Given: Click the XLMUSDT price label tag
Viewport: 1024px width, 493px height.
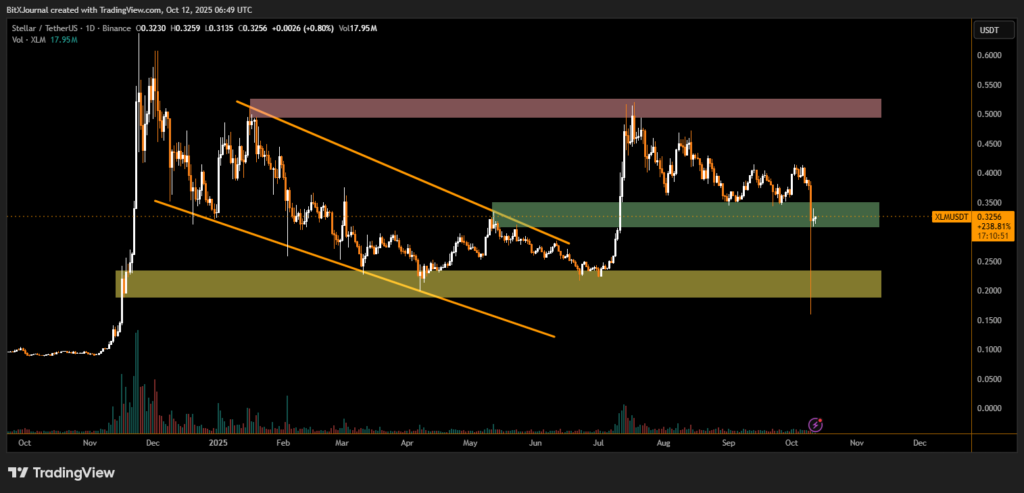Looking at the screenshot, I should point(948,216).
